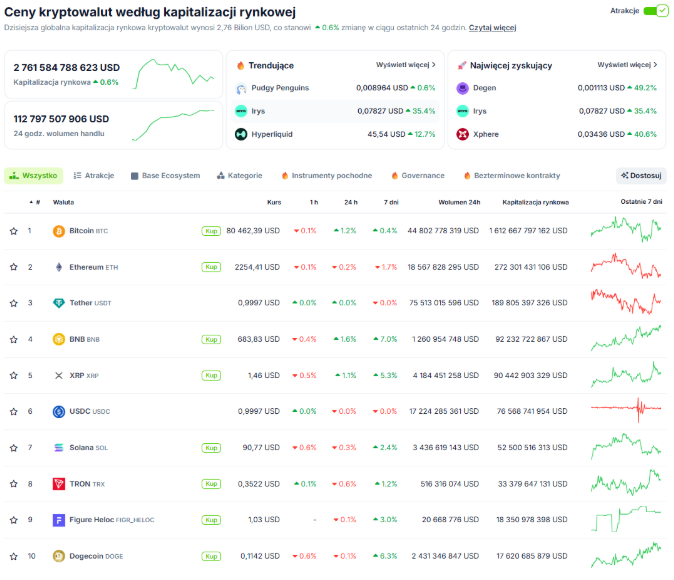
Task: Click the Xphere gainer icon
Action: click(x=463, y=134)
